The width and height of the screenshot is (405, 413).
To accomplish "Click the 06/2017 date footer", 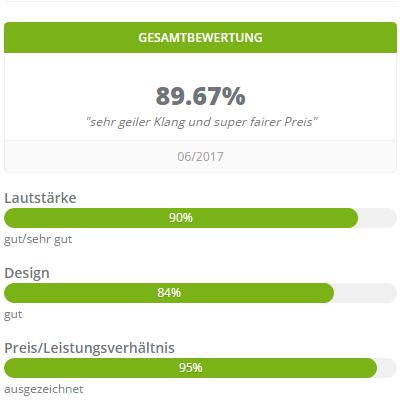I will (x=200, y=157).
